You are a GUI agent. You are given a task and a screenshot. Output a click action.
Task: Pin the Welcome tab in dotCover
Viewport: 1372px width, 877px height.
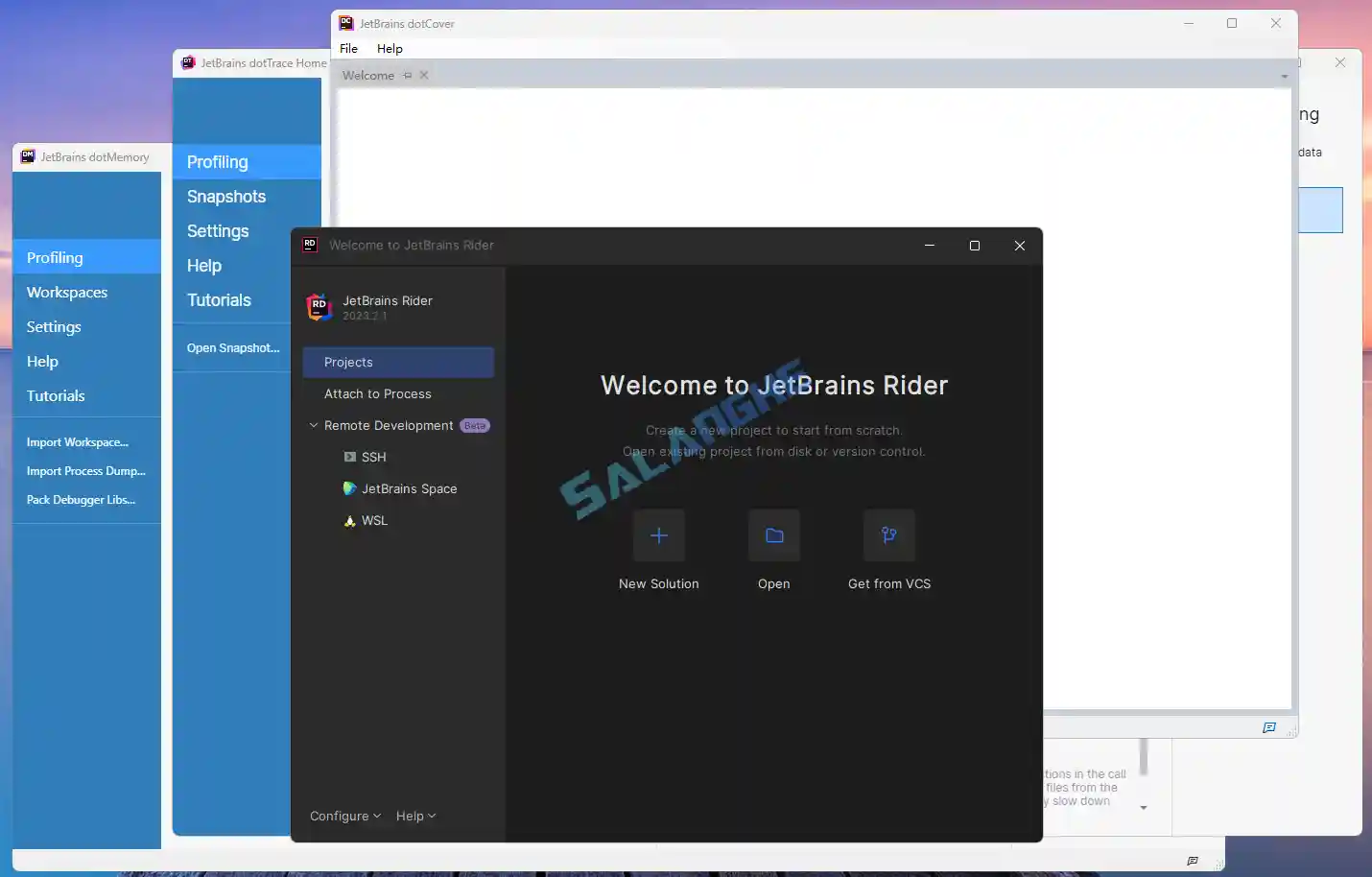pos(408,75)
